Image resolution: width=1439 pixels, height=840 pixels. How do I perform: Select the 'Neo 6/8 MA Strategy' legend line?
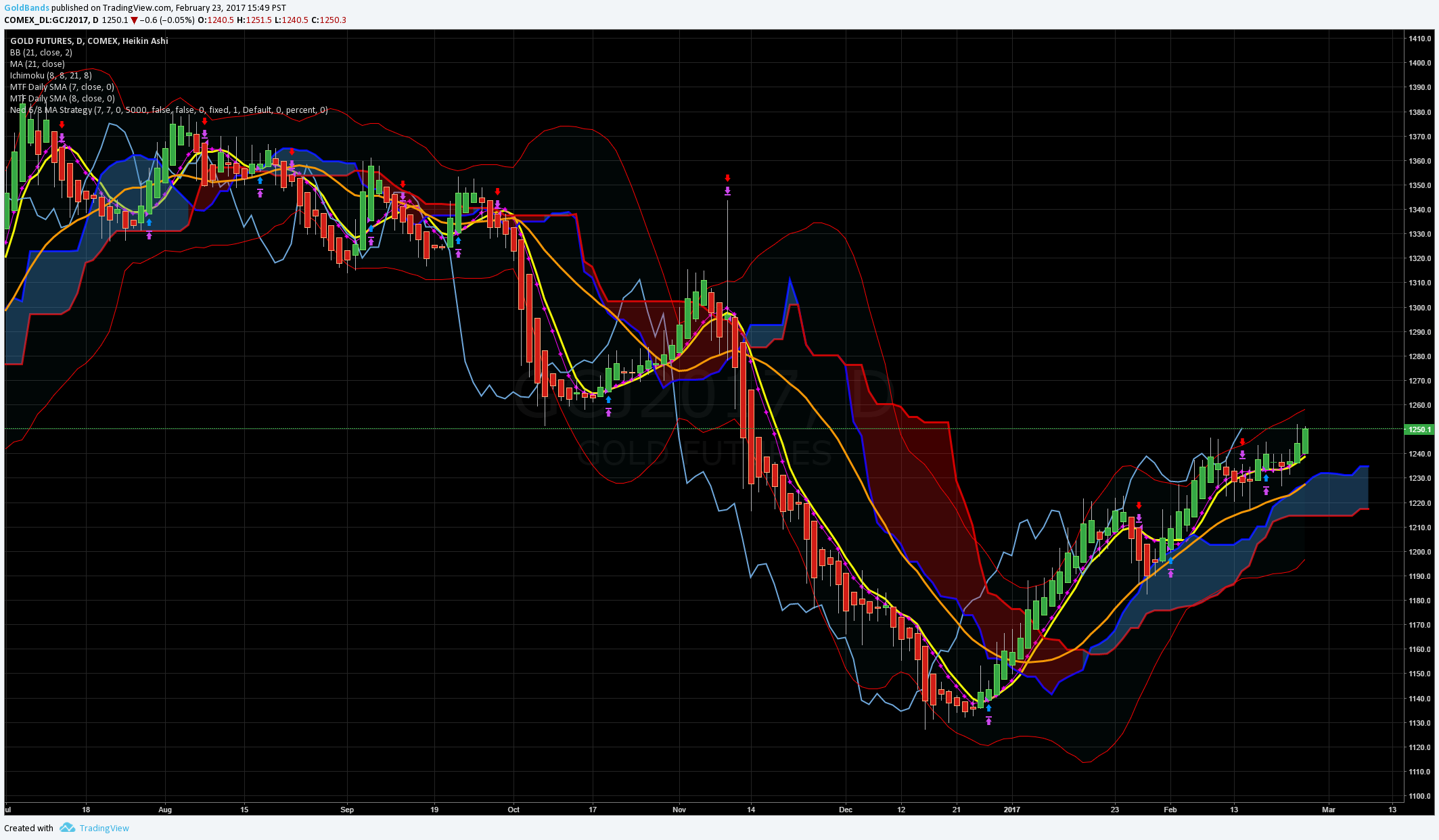(x=169, y=110)
